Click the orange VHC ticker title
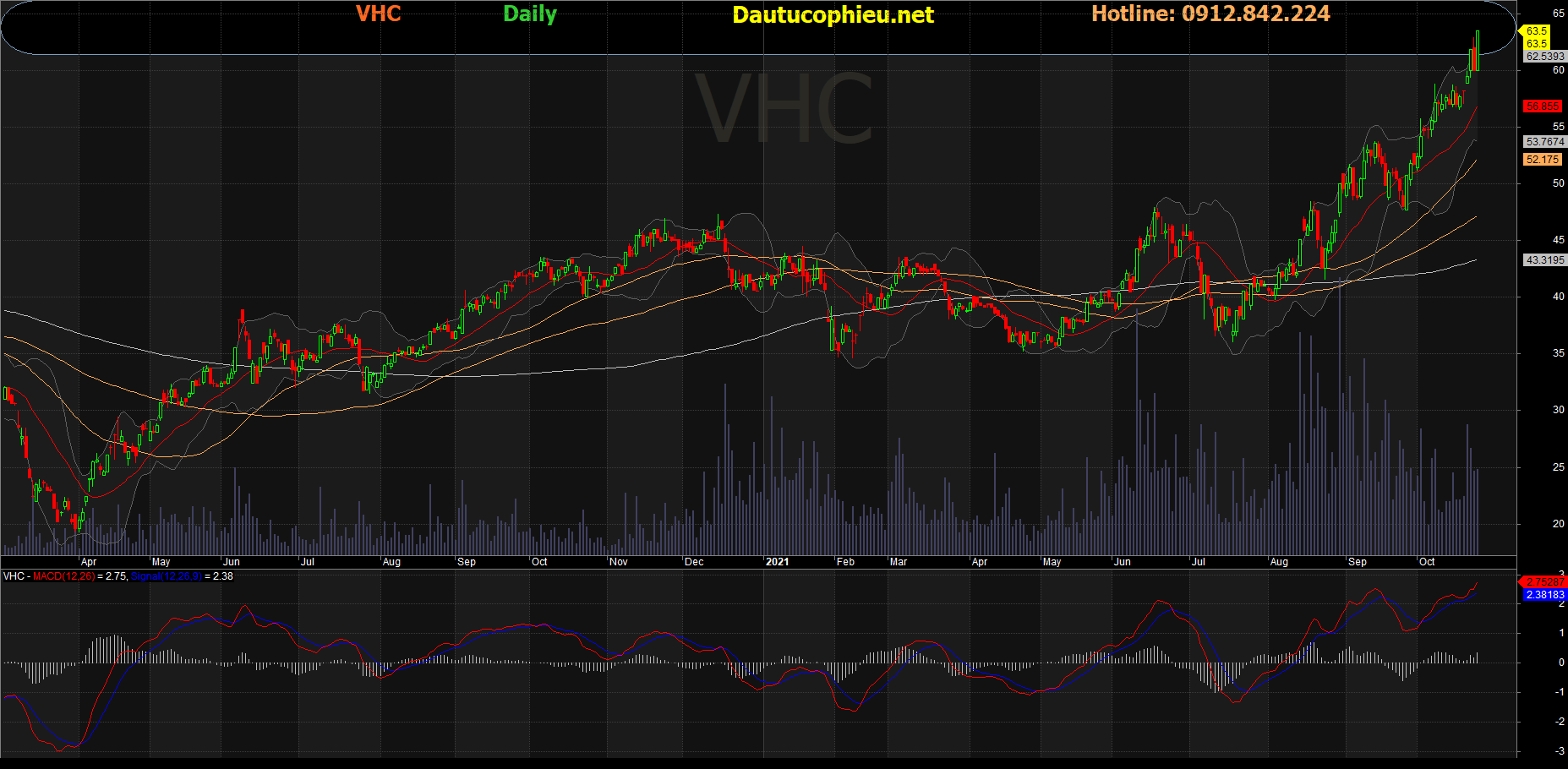Viewport: 1568px width, 769px height. point(378,14)
